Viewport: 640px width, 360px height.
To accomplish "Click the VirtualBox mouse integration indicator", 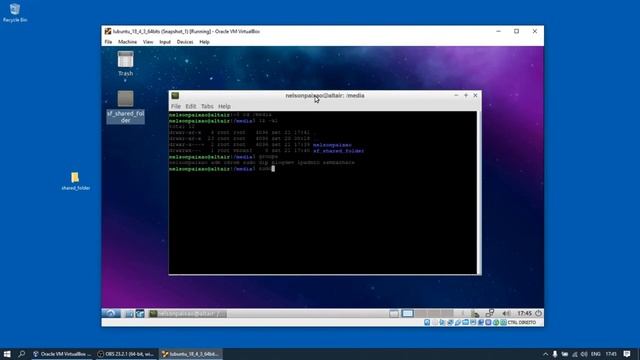I will coord(496,322).
